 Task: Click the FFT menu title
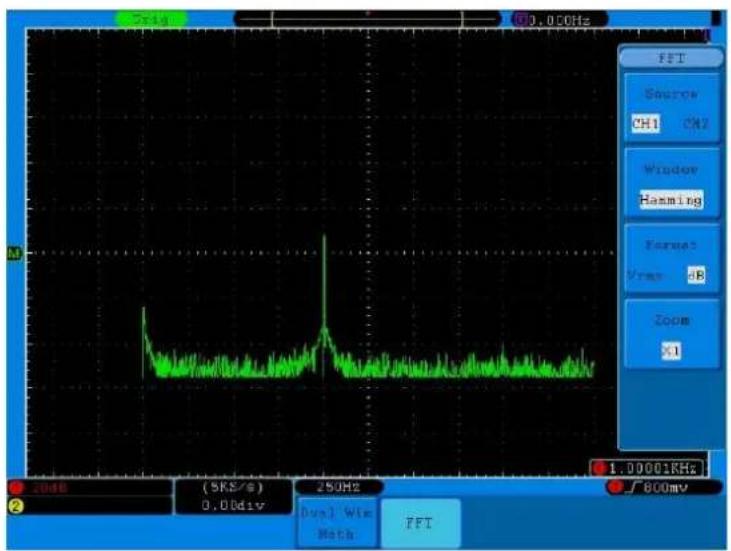(671, 58)
